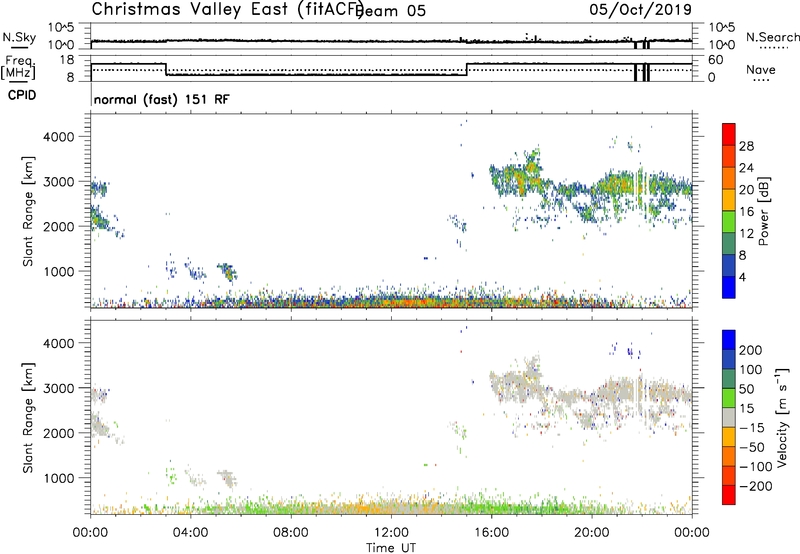Click the '1000' tick label on the velocity panel

click(58, 478)
